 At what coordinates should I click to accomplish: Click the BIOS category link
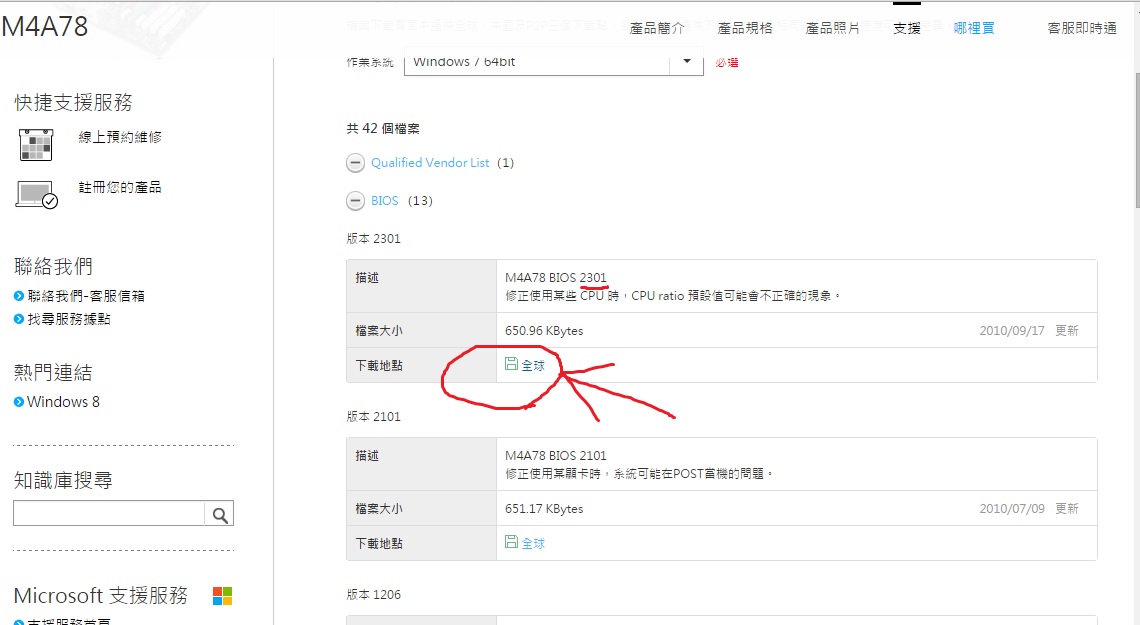pos(385,201)
